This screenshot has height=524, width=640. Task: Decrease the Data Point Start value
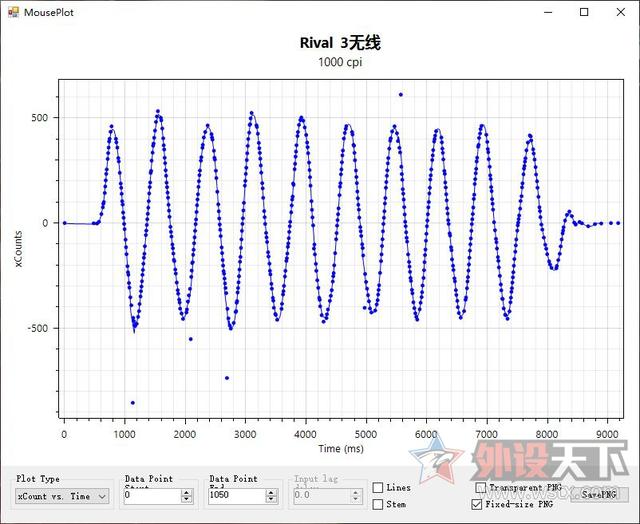(x=187, y=500)
